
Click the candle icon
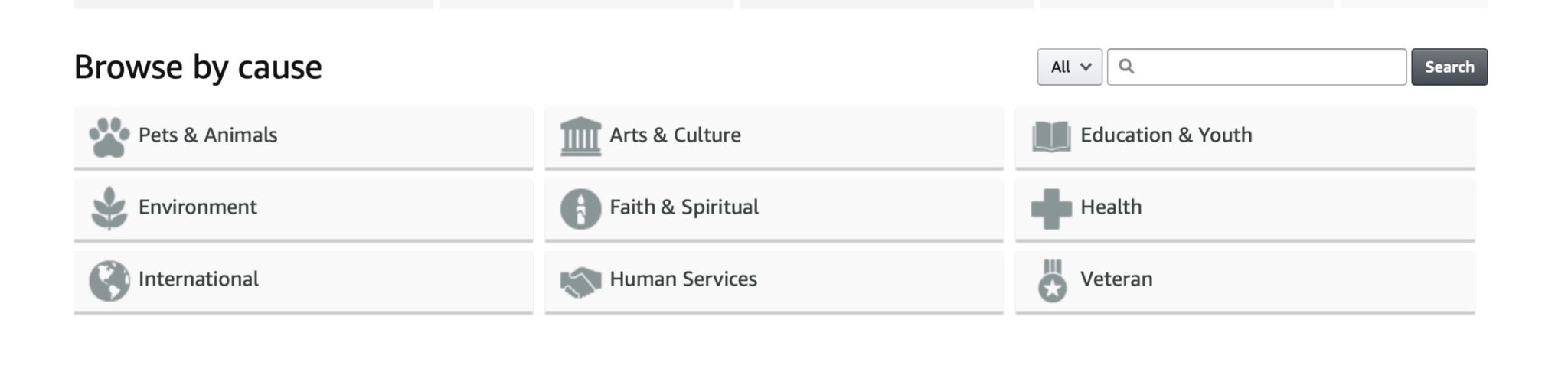click(580, 209)
